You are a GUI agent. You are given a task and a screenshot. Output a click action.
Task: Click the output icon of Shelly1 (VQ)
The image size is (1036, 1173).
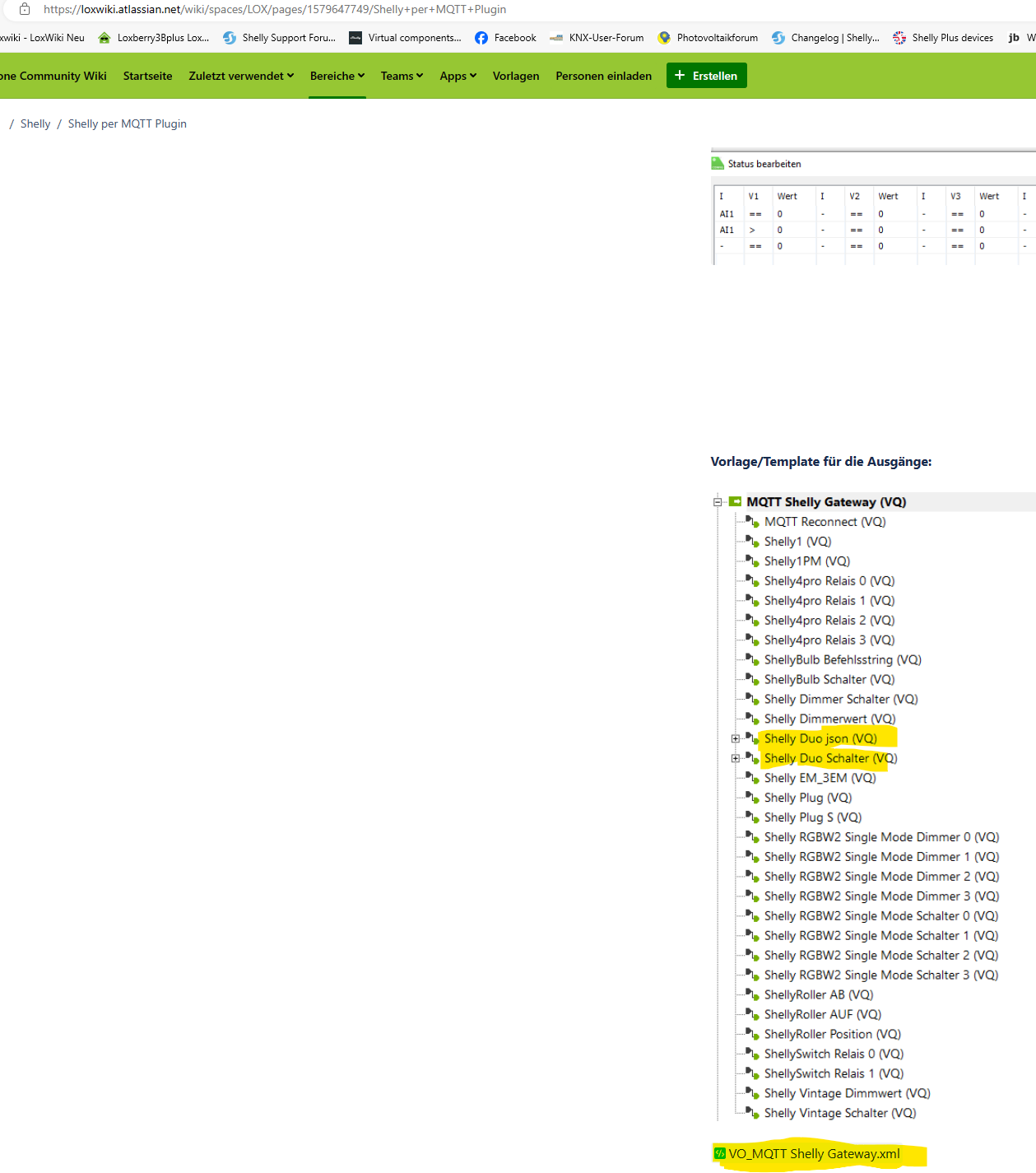pyautogui.click(x=752, y=541)
